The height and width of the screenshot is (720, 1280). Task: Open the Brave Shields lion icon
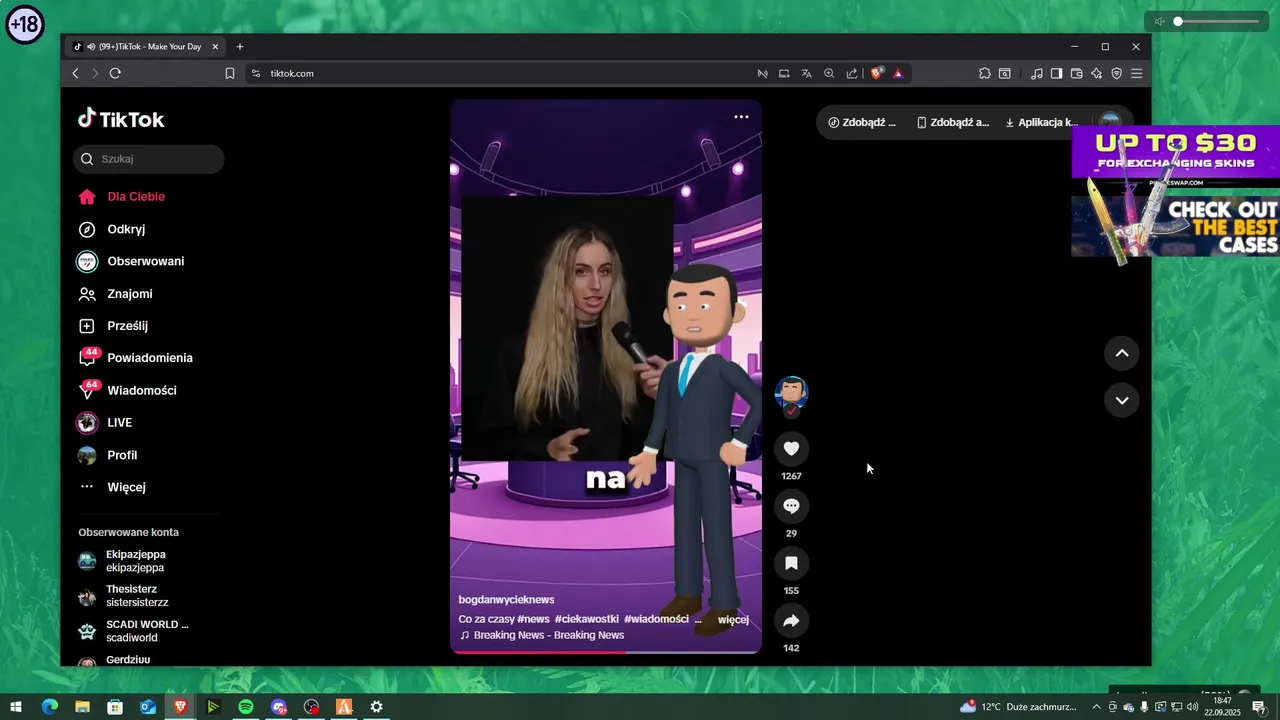[877, 73]
